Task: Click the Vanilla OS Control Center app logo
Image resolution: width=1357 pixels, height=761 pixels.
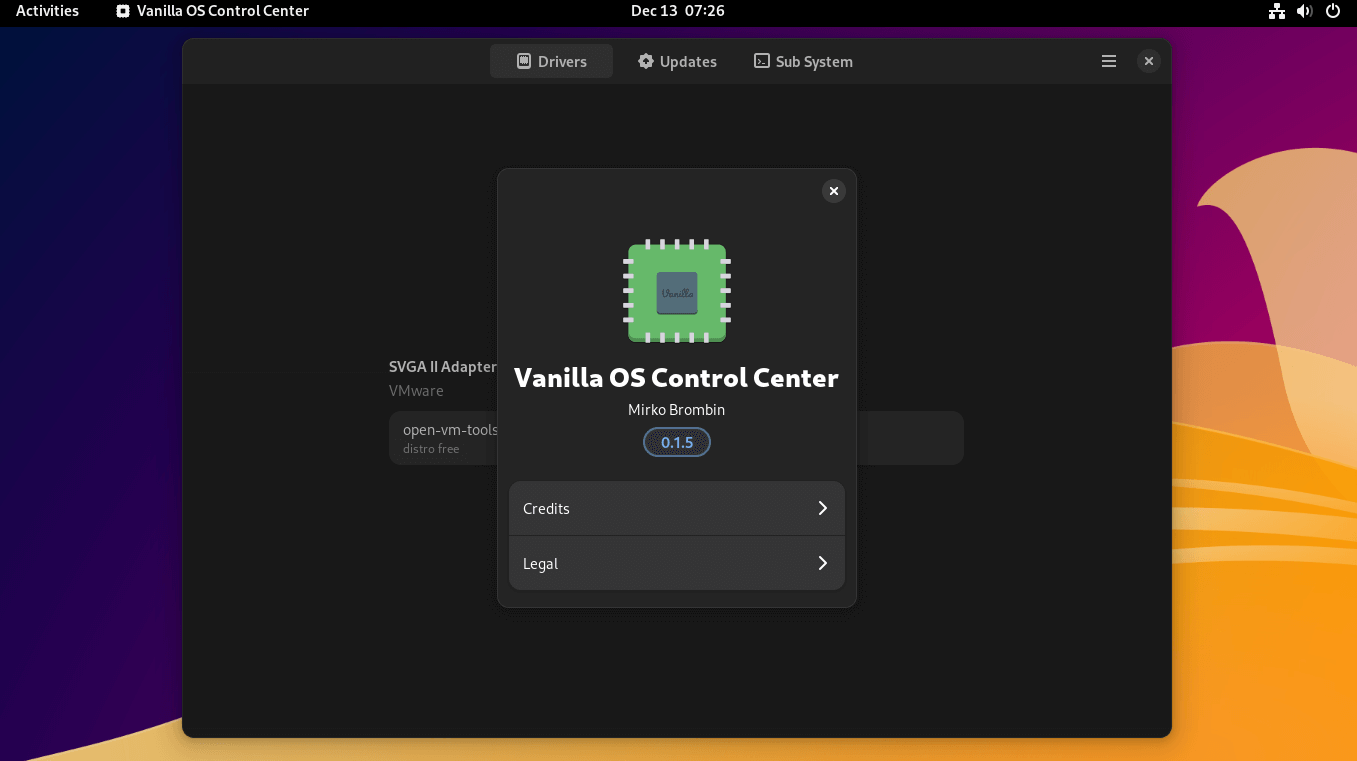Action: (x=676, y=291)
